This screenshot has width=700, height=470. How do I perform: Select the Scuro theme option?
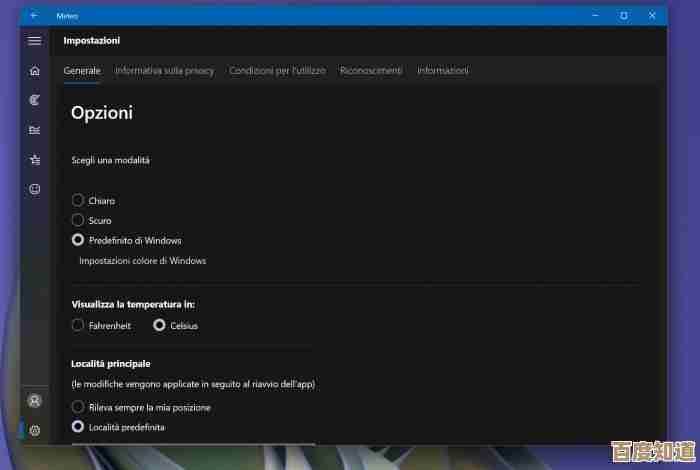point(78,220)
